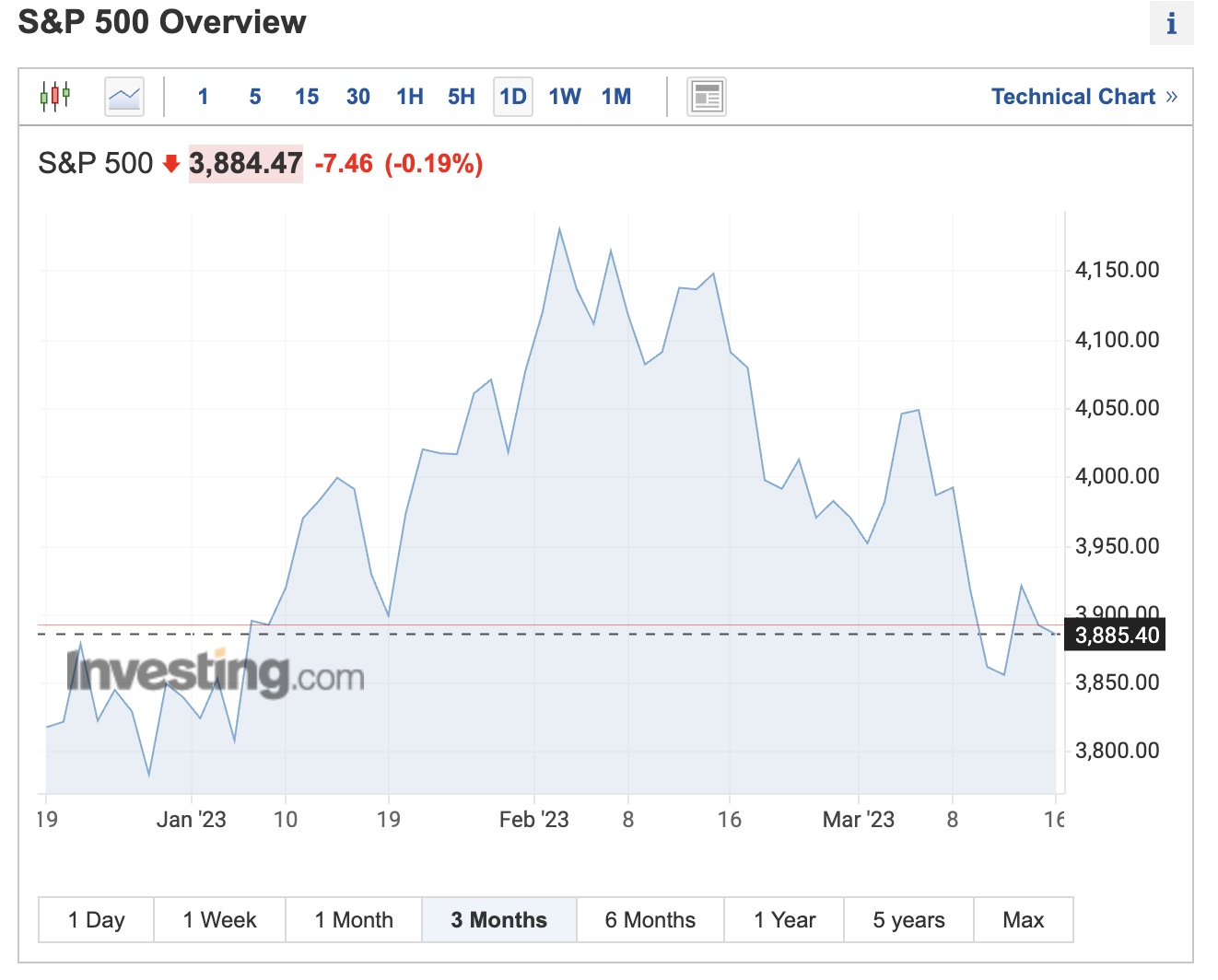This screenshot has width=1218, height=980.
Task: Show the 5 years range
Action: [x=909, y=919]
